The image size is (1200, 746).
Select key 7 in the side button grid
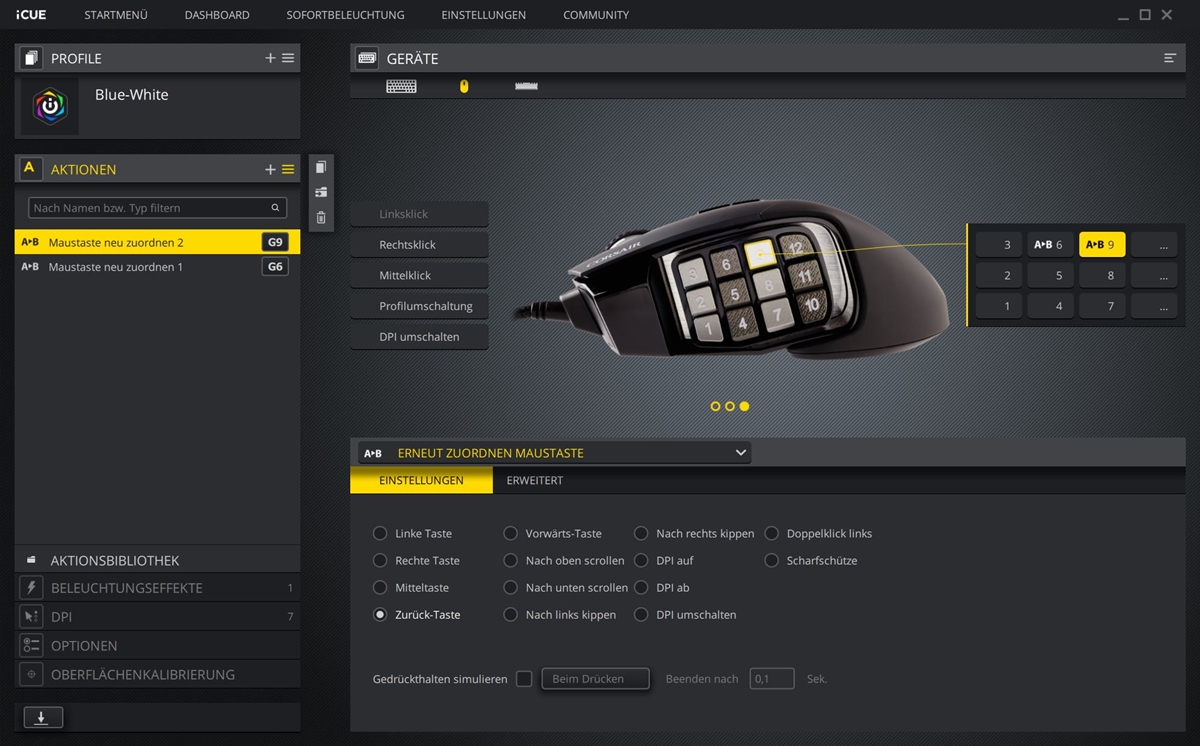point(1102,306)
